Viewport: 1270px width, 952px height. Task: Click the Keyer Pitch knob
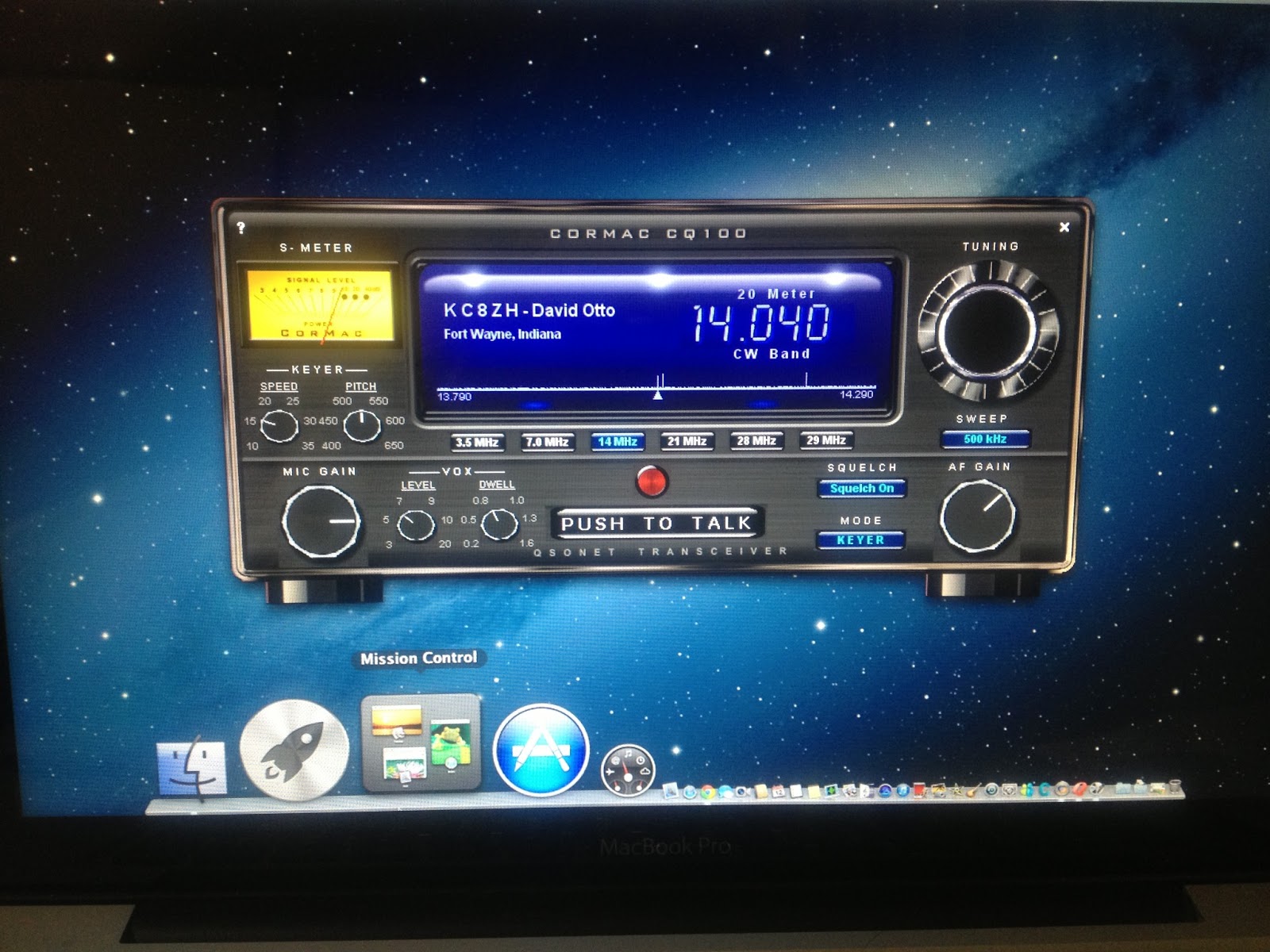(361, 426)
